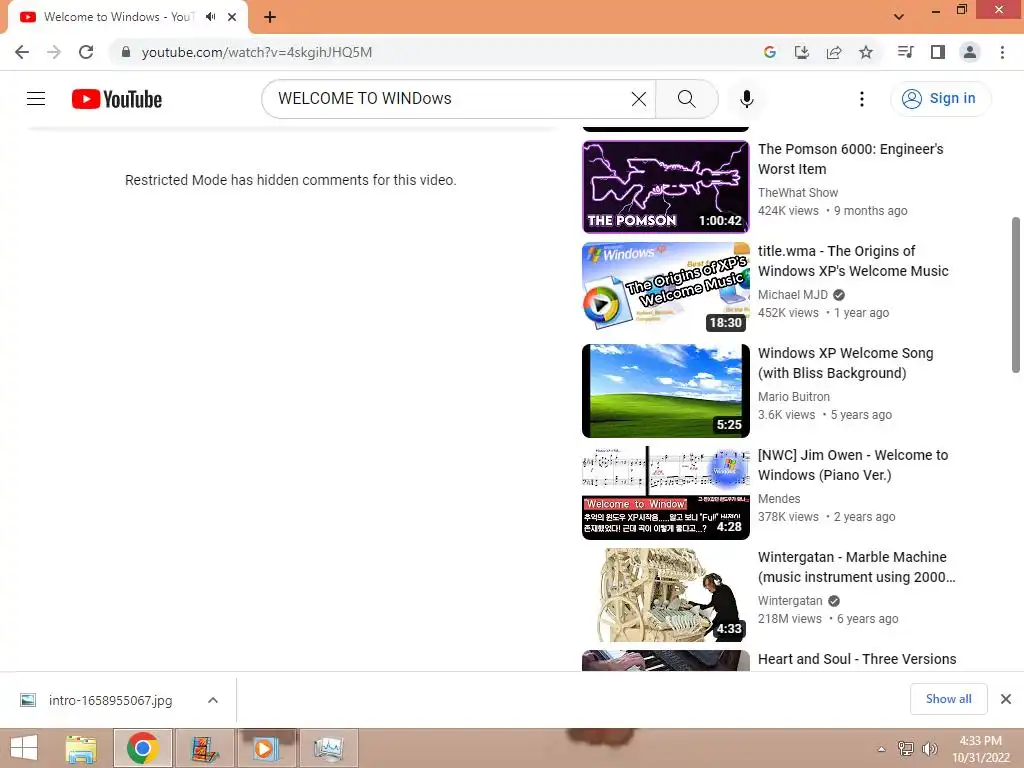
Task: Click the browser forward arrow
Action: point(54,52)
